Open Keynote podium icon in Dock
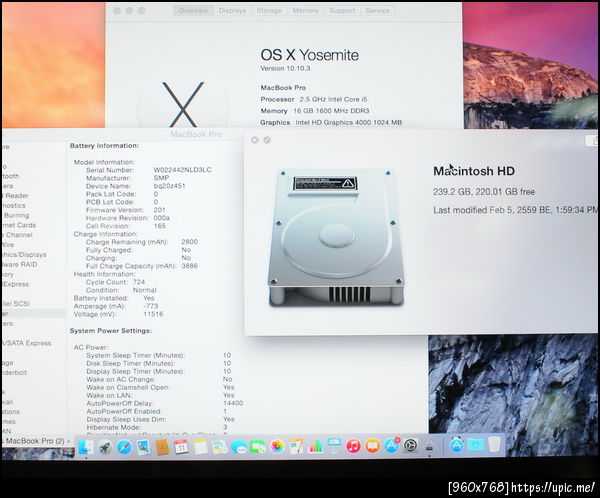Image resolution: width=600 pixels, height=498 pixels. 334,446
